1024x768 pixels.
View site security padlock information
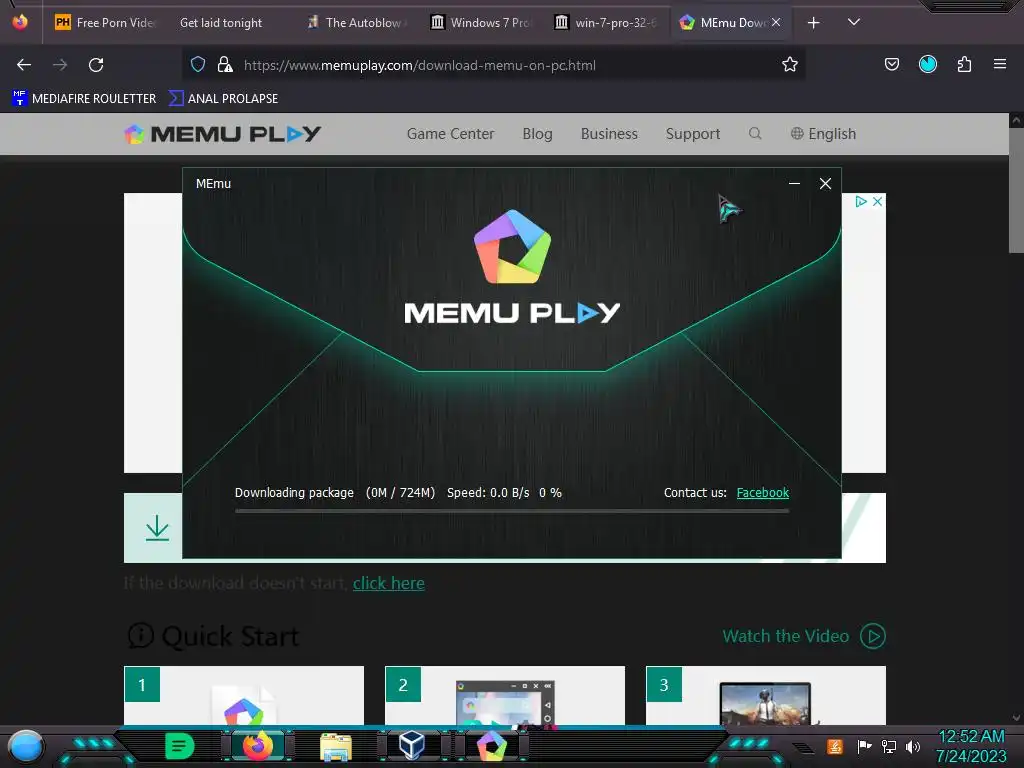point(225,64)
